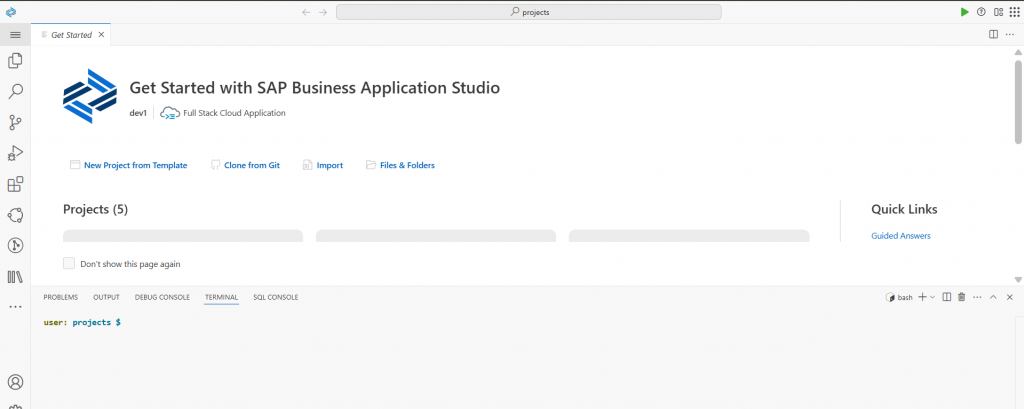Open the terminal launch profile dropdown arrow
This screenshot has width=1024, height=409.
(x=933, y=297)
